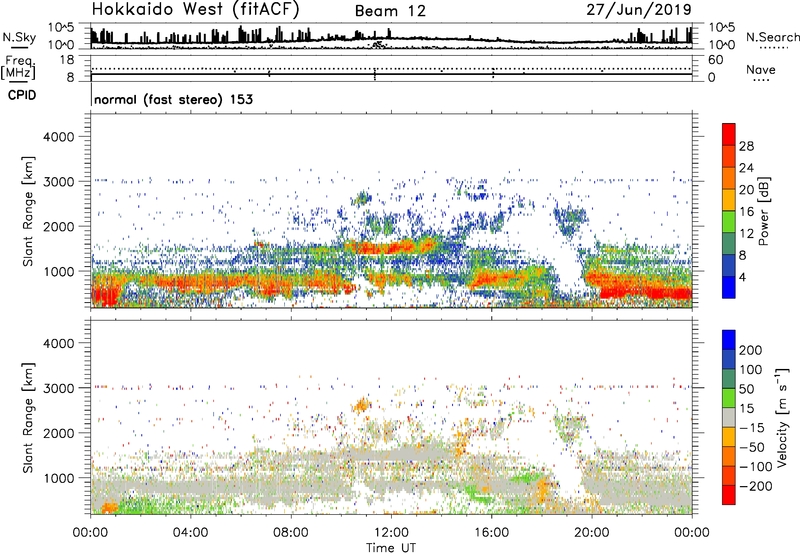This screenshot has width=800, height=554.
Task: Click the 'Freq. [MHz]' axis label
Action: click(x=18, y=68)
